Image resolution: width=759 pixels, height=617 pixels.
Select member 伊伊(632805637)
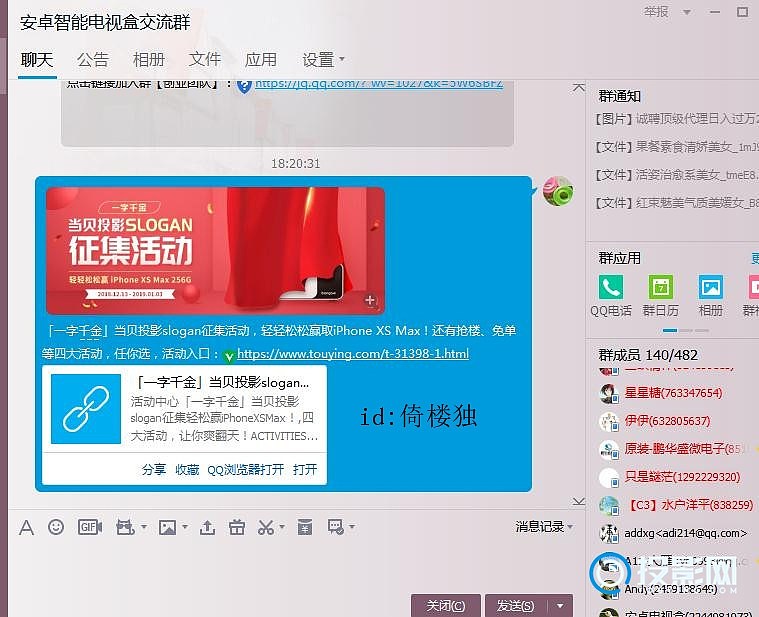pyautogui.click(x=667, y=421)
